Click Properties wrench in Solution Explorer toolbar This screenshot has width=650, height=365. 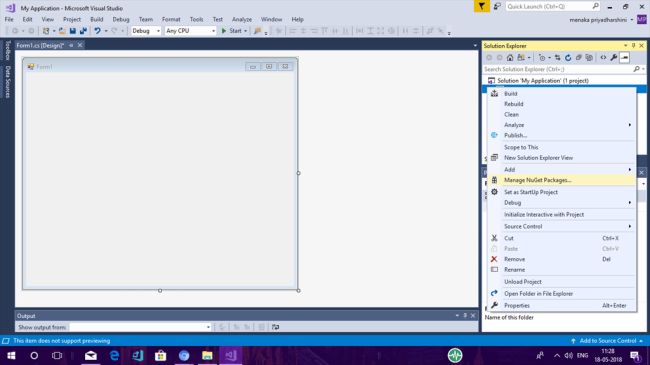click(614, 58)
